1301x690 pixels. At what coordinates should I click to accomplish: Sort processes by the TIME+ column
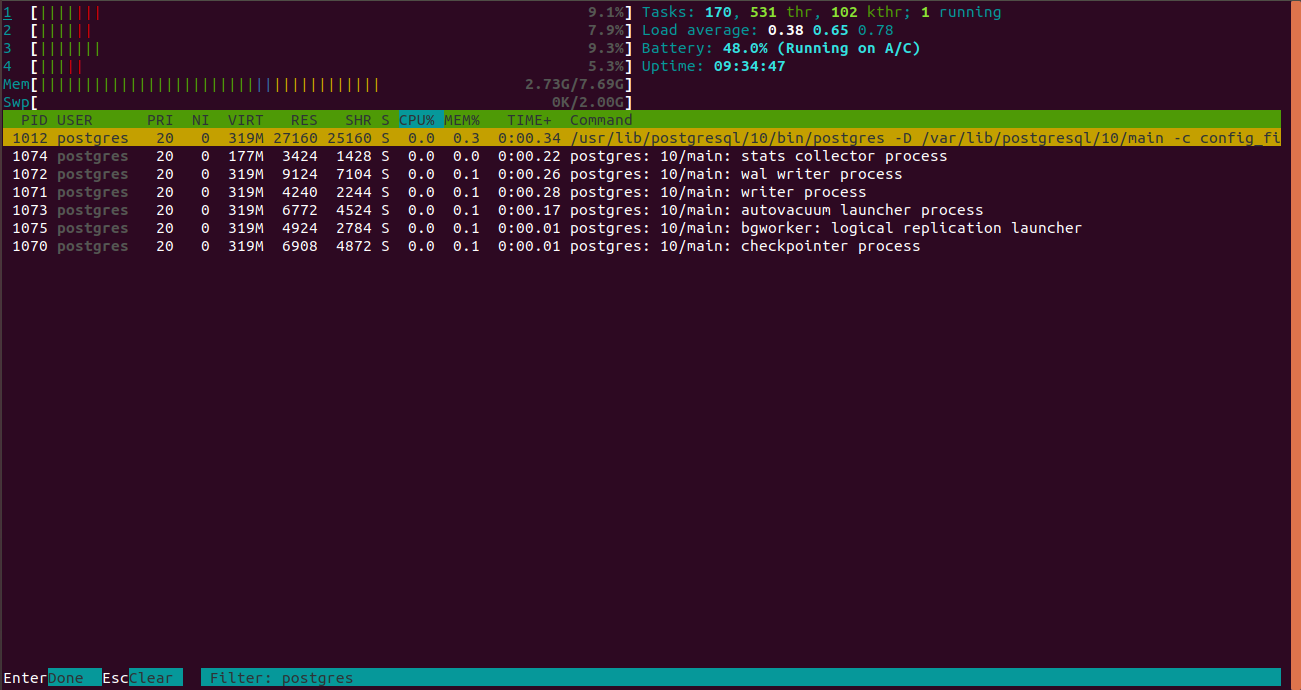coord(528,119)
